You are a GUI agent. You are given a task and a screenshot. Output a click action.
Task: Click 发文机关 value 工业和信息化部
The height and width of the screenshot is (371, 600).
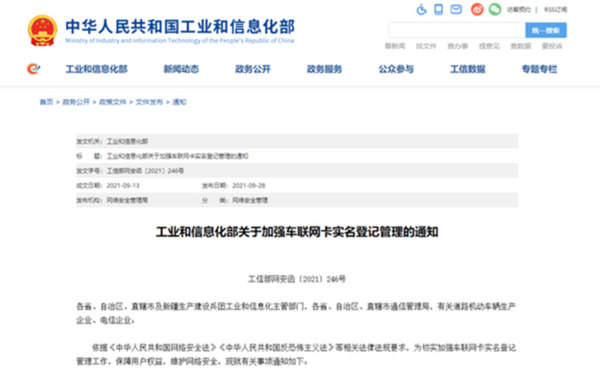127,141
